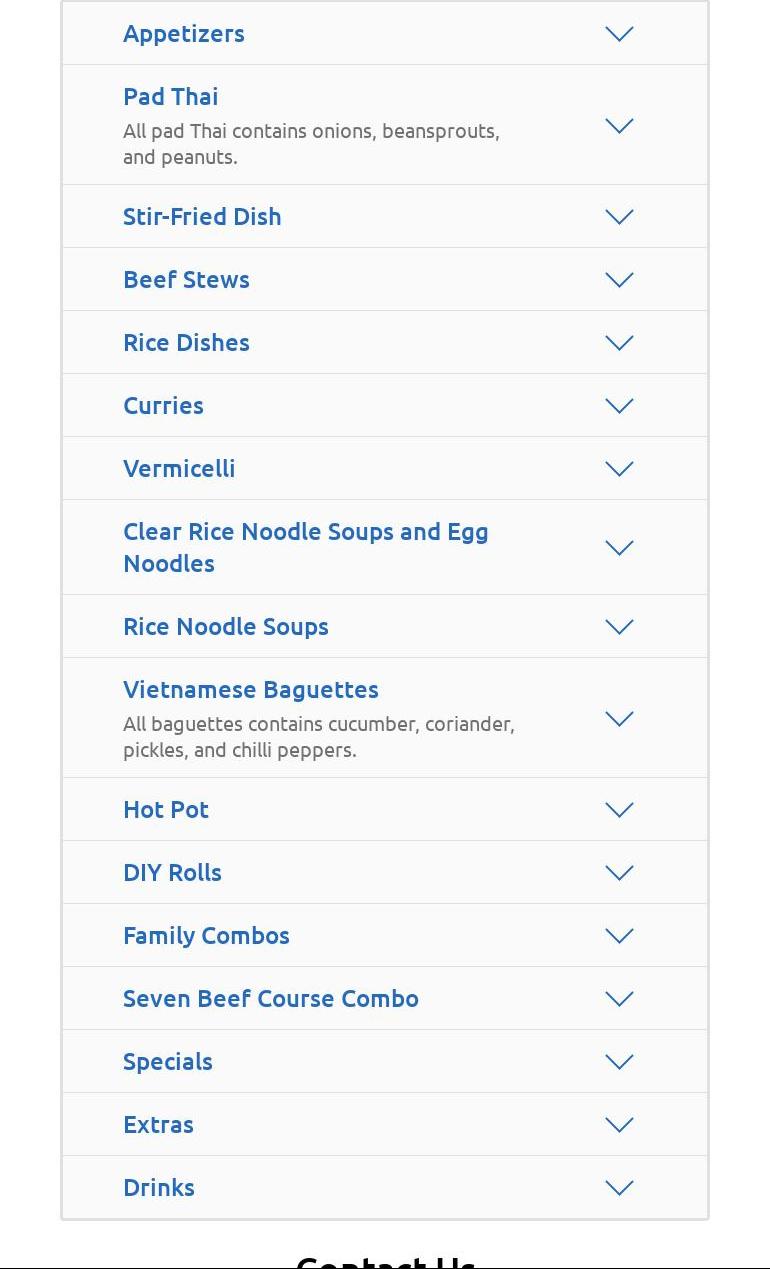Expand Beef Stews with its arrow

click(x=619, y=280)
